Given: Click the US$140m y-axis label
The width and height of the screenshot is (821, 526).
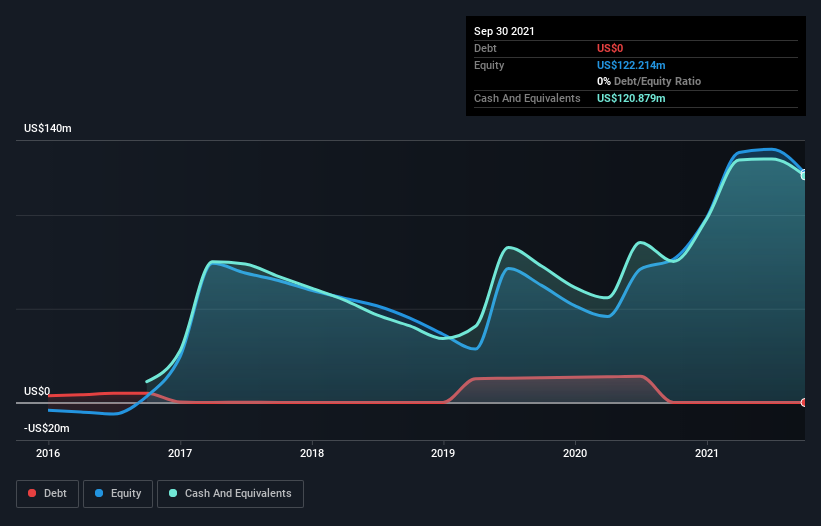Looking at the screenshot, I should pos(48,128).
